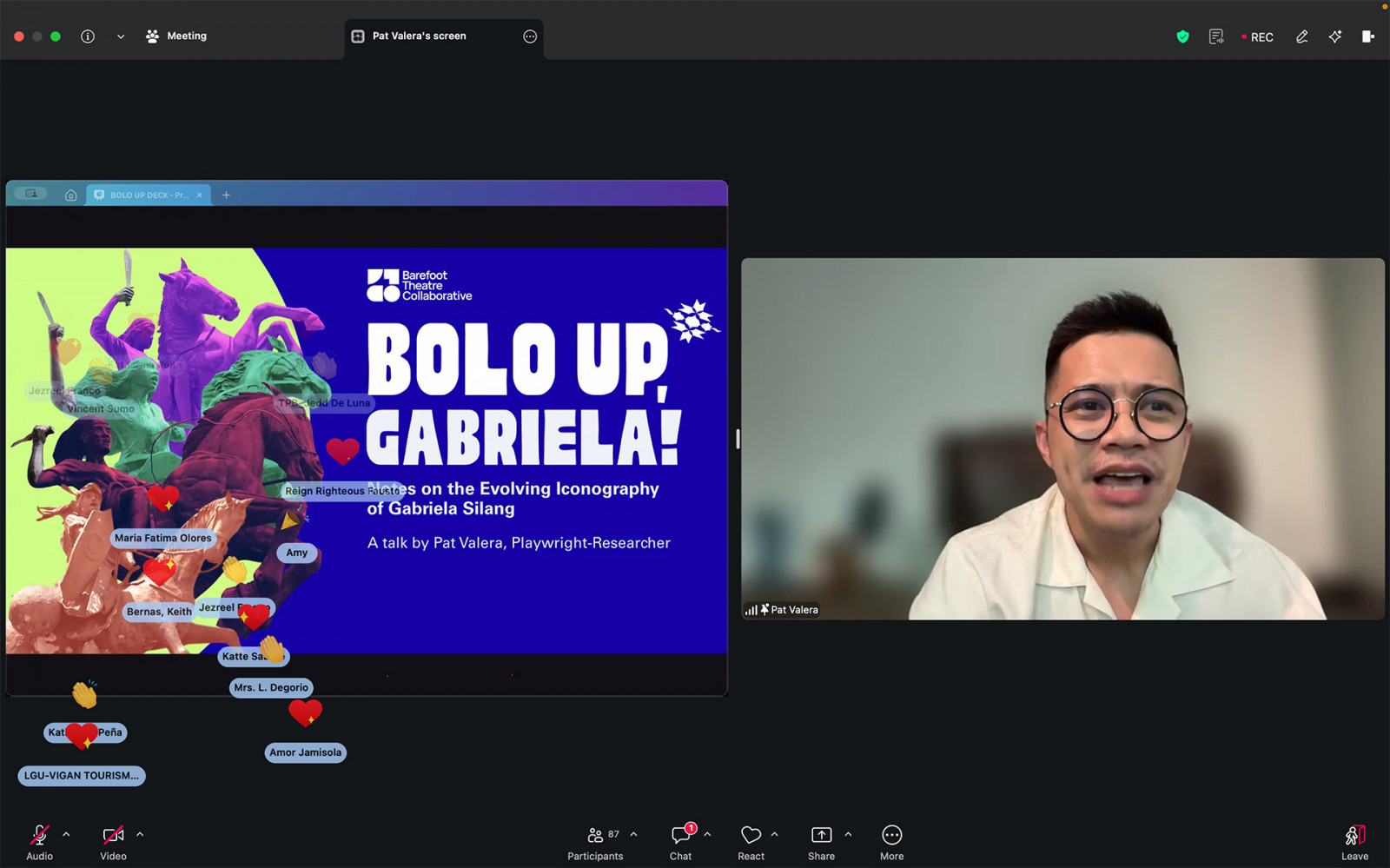Click the divider handle between screen and video

(738, 440)
